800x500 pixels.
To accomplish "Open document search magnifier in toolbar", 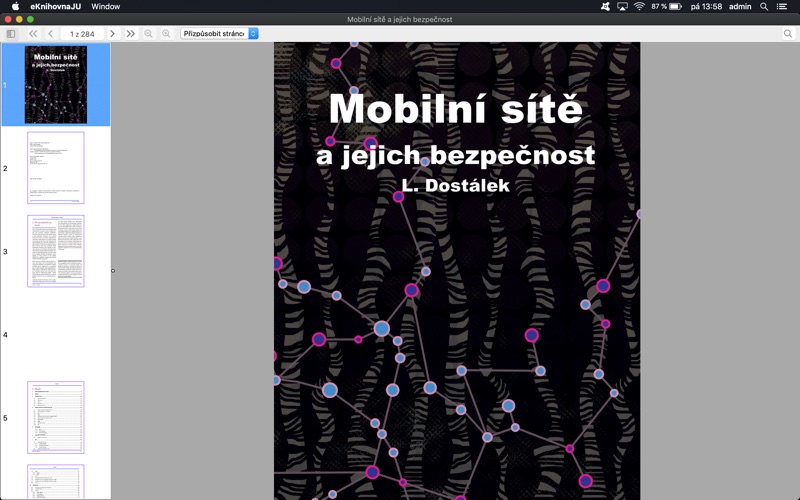I will [788, 34].
